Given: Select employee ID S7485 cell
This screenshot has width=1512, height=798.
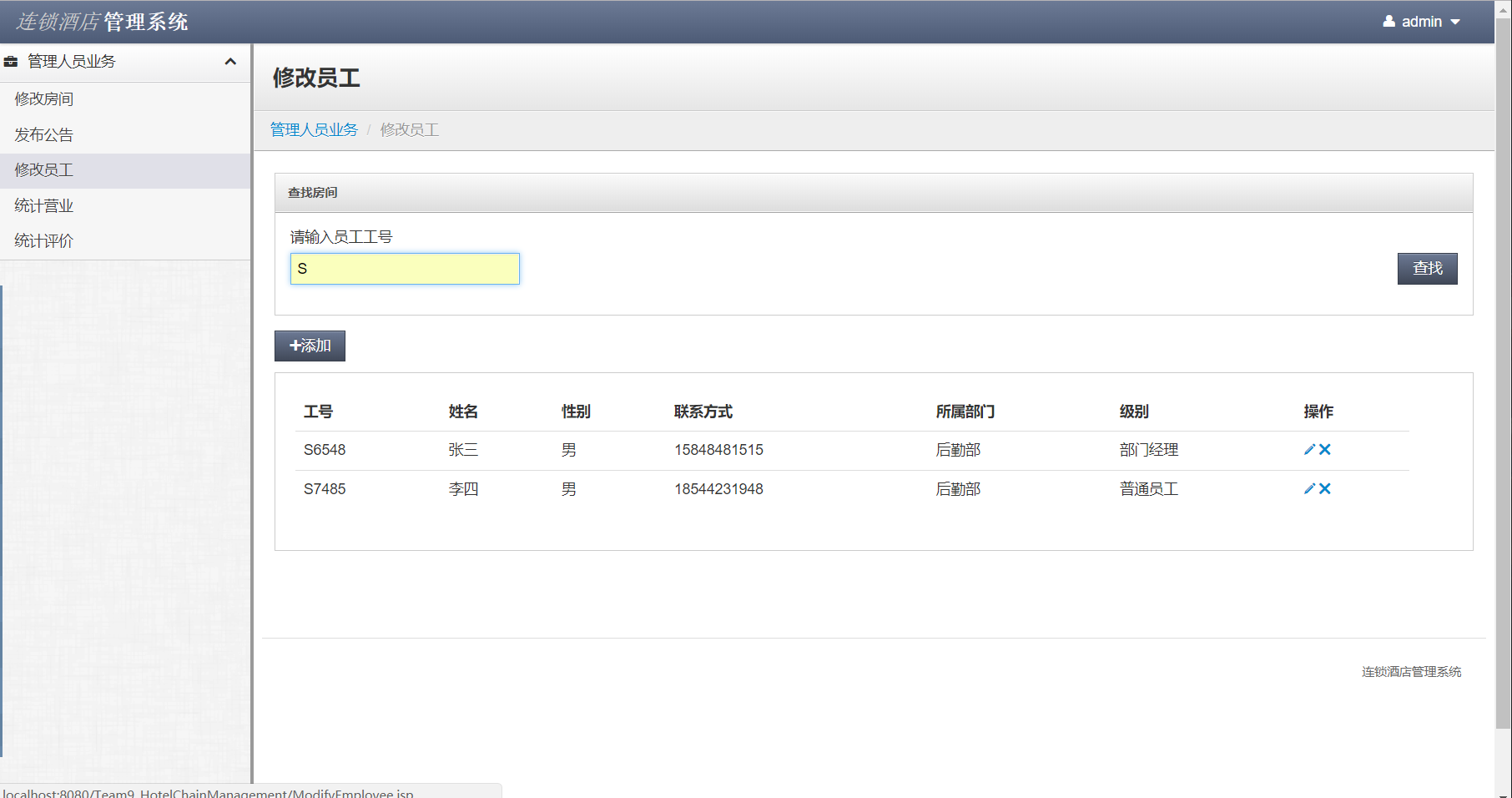Looking at the screenshot, I should pos(325,489).
